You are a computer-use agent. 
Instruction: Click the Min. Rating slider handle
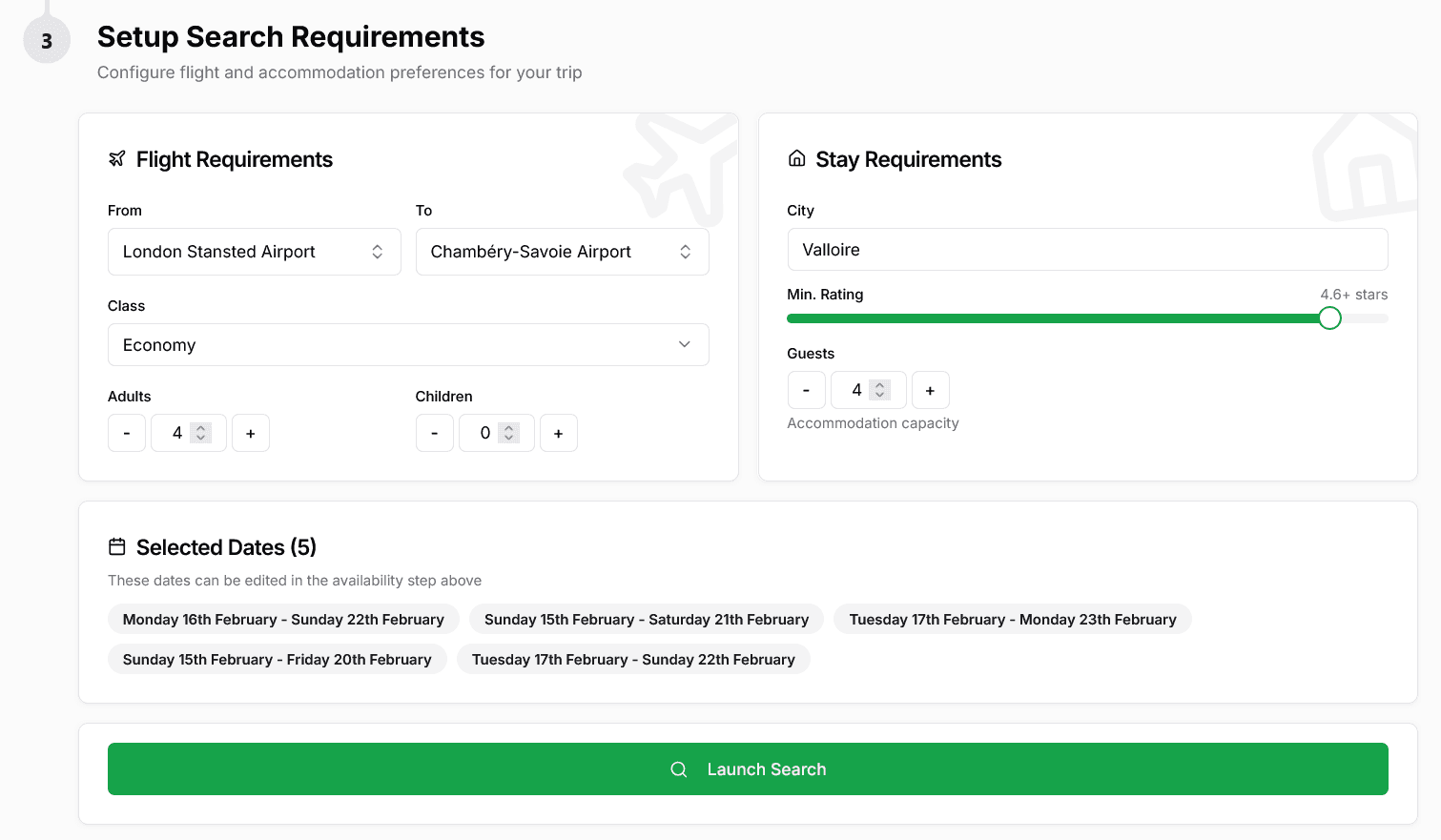[1329, 318]
